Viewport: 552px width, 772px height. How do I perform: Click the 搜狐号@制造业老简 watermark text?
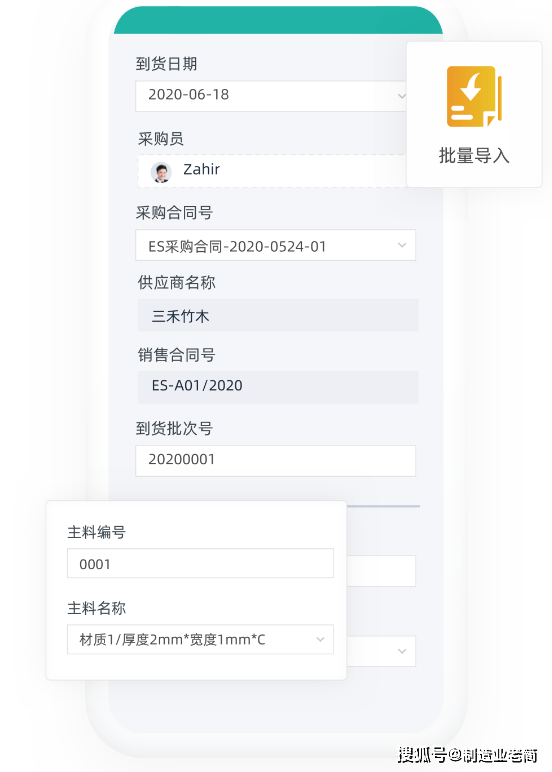tap(467, 754)
